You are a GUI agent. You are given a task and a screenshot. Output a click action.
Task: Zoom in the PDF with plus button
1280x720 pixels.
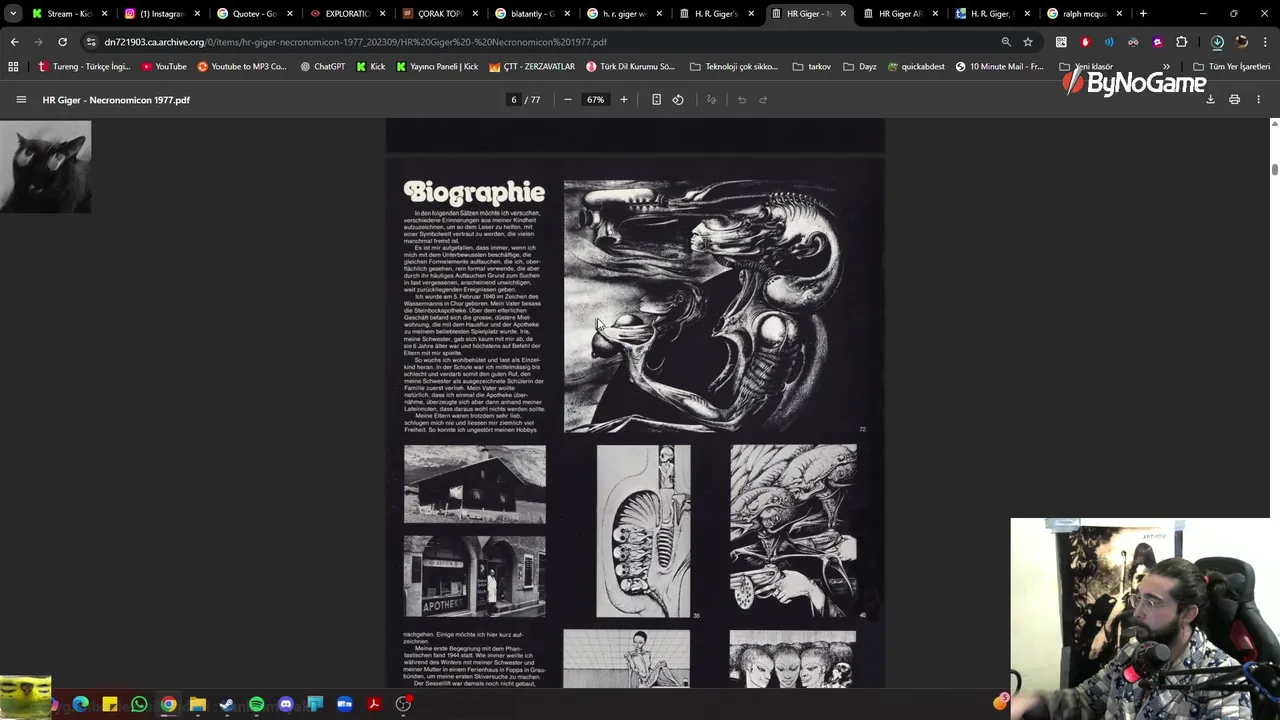pos(624,100)
